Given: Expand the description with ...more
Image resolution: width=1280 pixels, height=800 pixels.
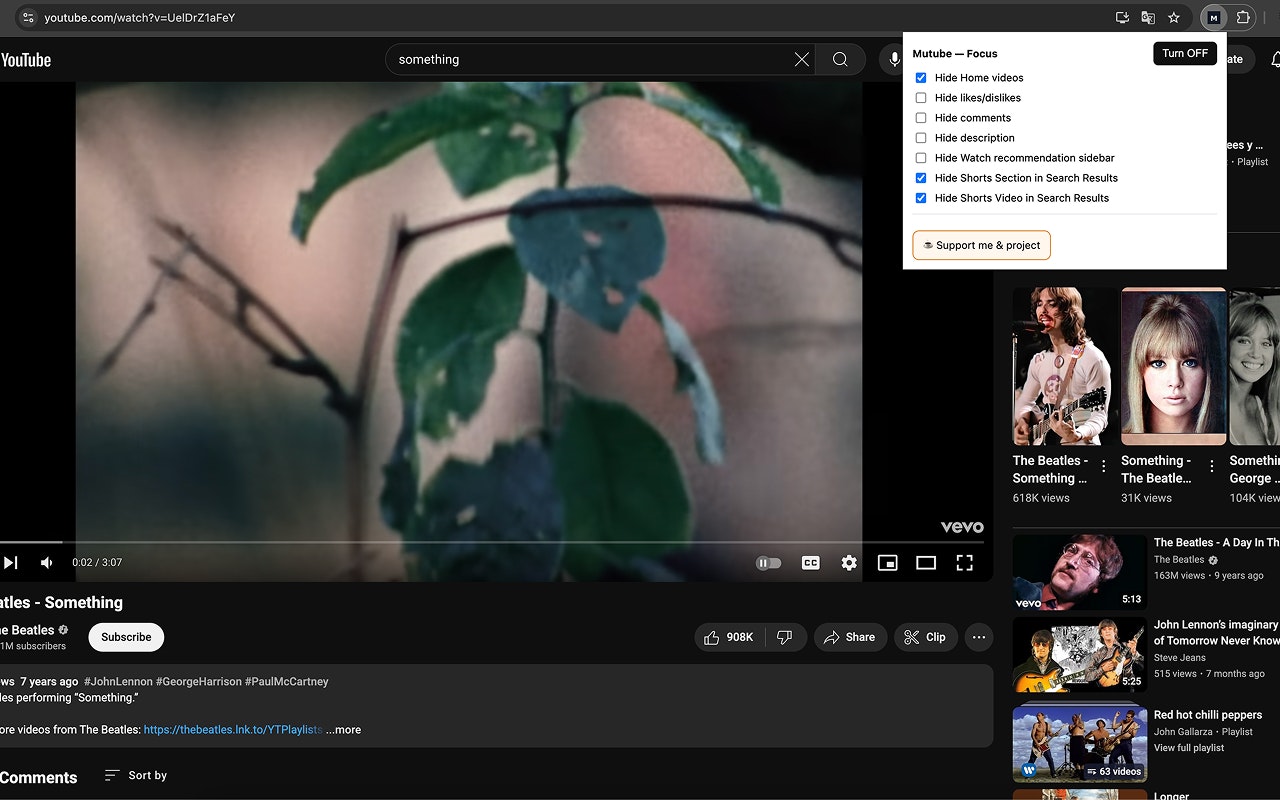Looking at the screenshot, I should pos(343,729).
